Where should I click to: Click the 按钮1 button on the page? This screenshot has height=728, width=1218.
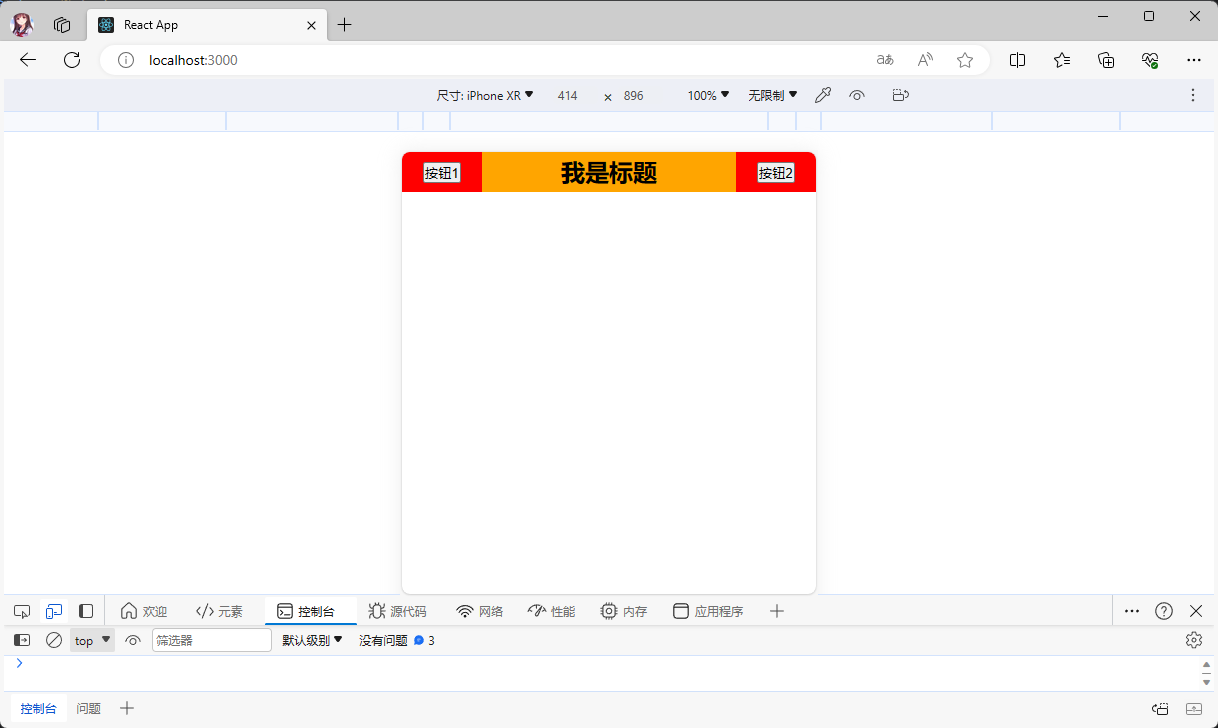pos(441,172)
